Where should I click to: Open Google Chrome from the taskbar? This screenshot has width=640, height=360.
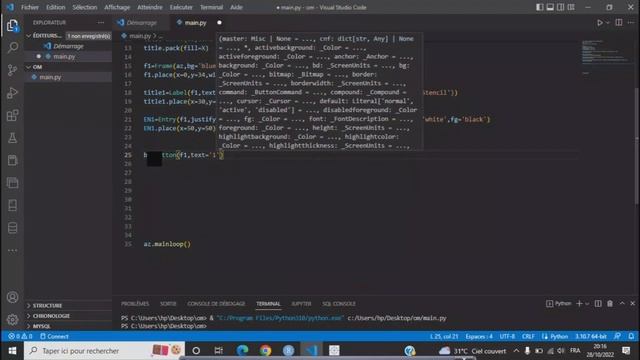click(265, 351)
